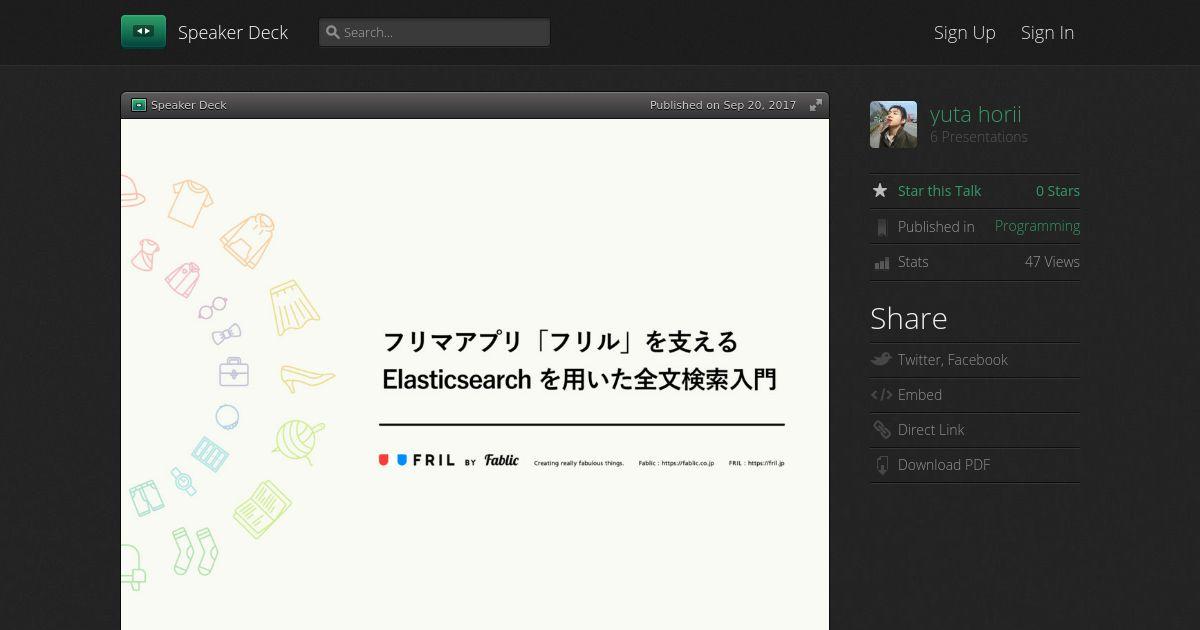Click the Twitter bird share icon

(881, 359)
